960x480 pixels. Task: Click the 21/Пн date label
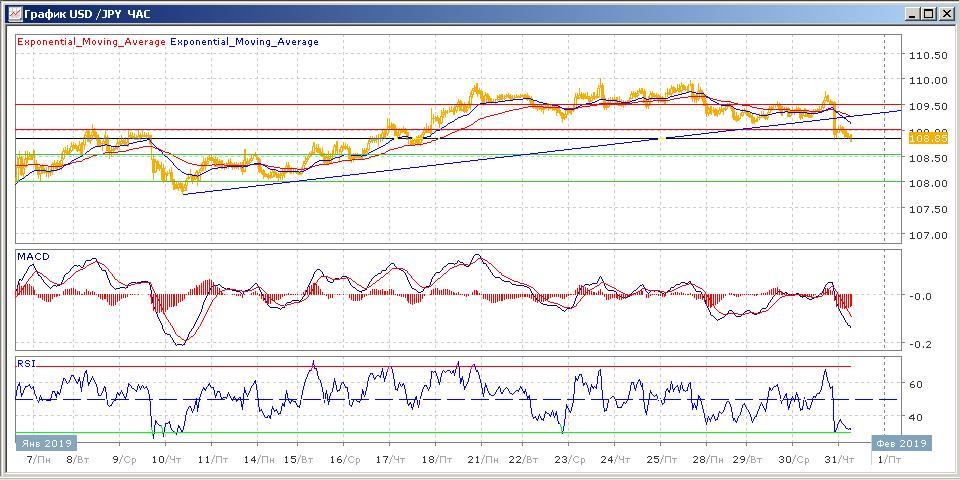[x=484, y=460]
